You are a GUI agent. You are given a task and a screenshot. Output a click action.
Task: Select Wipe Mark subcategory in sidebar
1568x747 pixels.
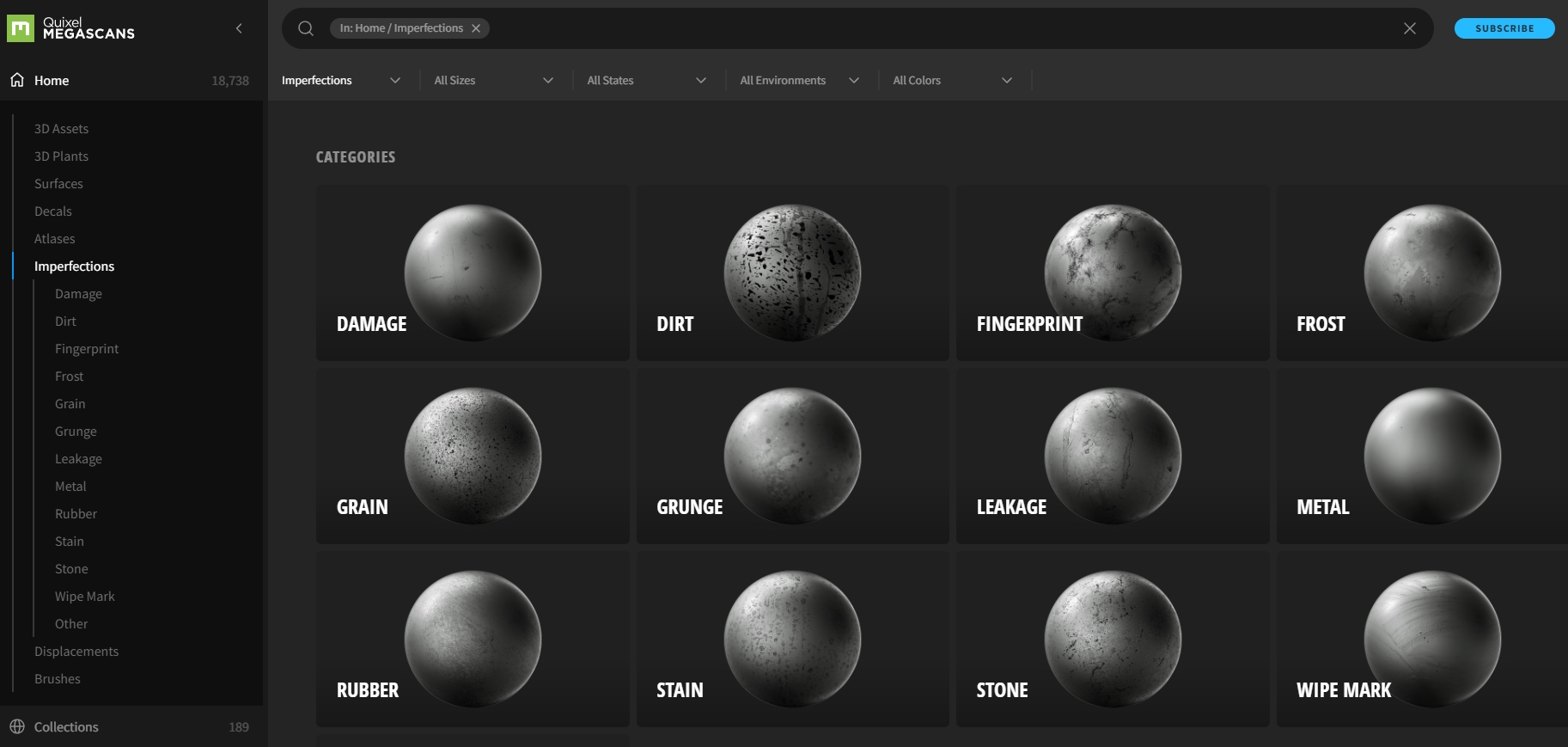tap(84, 596)
